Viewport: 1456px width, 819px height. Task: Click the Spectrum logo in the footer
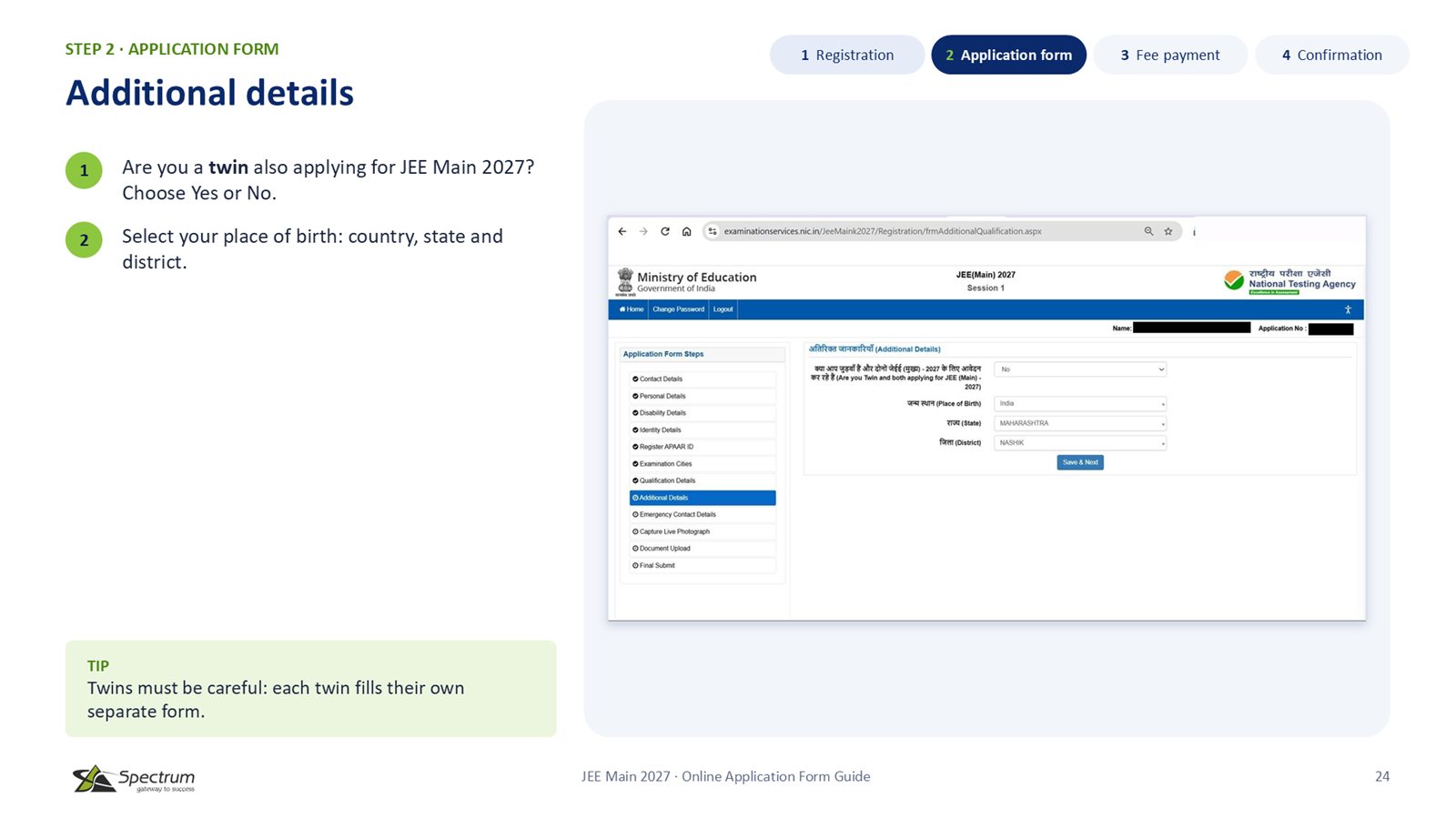(x=134, y=779)
